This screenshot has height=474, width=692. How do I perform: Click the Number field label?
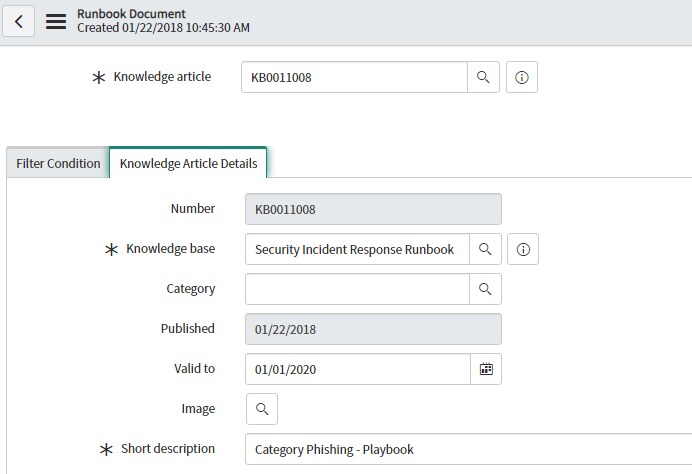193,209
